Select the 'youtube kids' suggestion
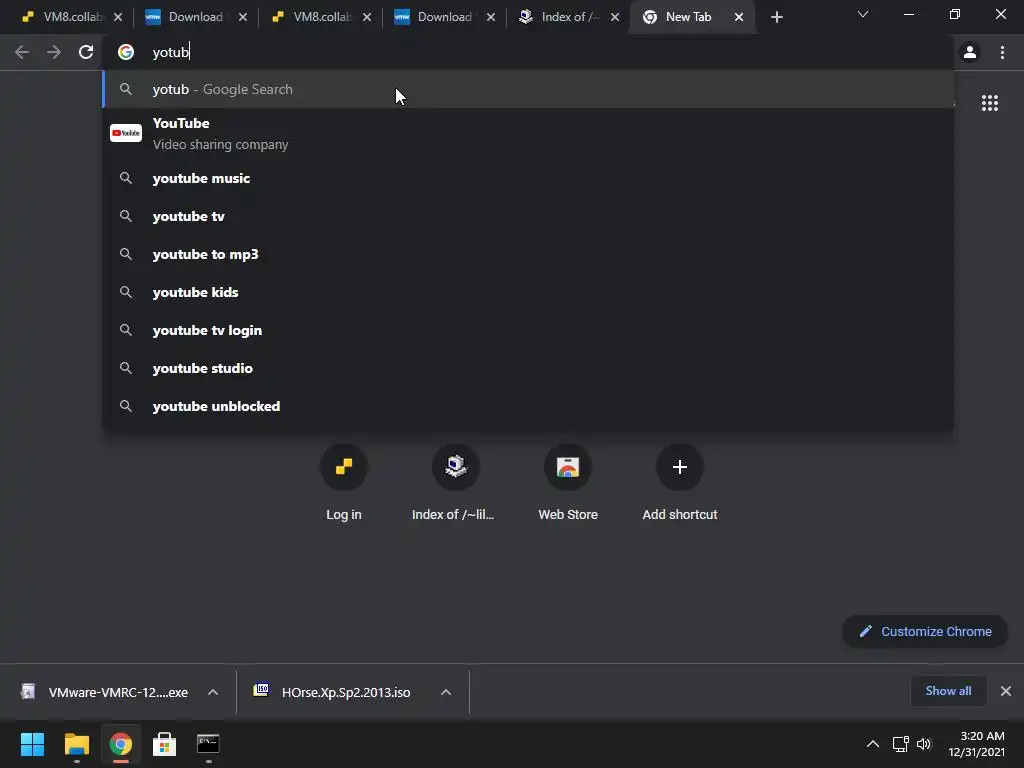1024x768 pixels. [x=528, y=292]
